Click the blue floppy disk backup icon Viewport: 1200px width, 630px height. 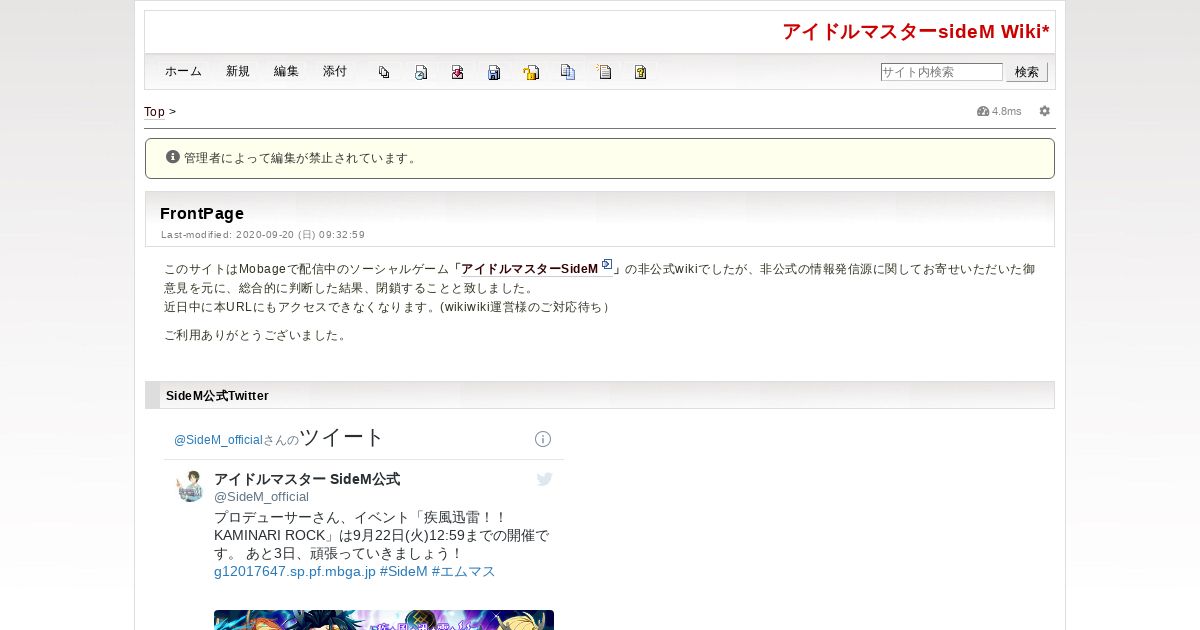pyautogui.click(x=494, y=72)
